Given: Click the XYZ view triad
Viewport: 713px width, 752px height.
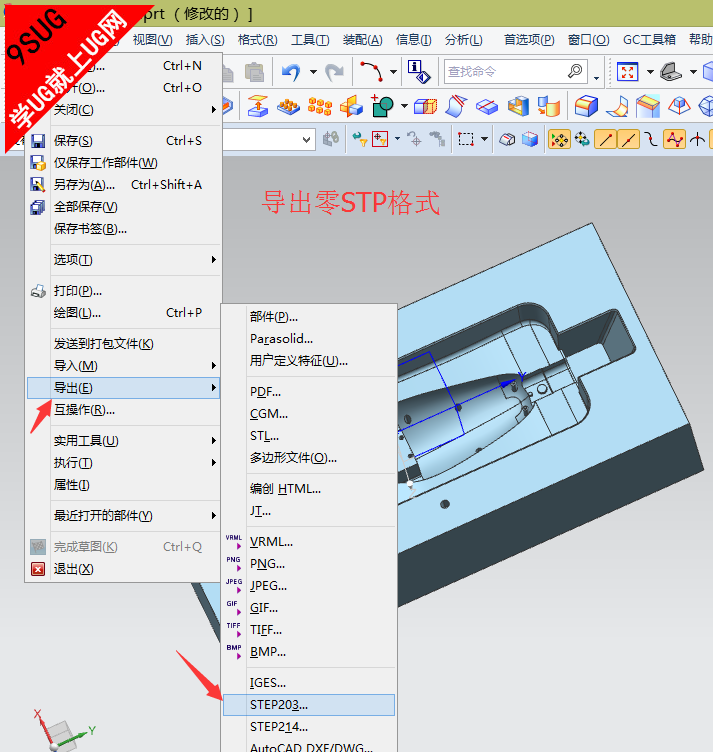Looking at the screenshot, I should (x=65, y=729).
